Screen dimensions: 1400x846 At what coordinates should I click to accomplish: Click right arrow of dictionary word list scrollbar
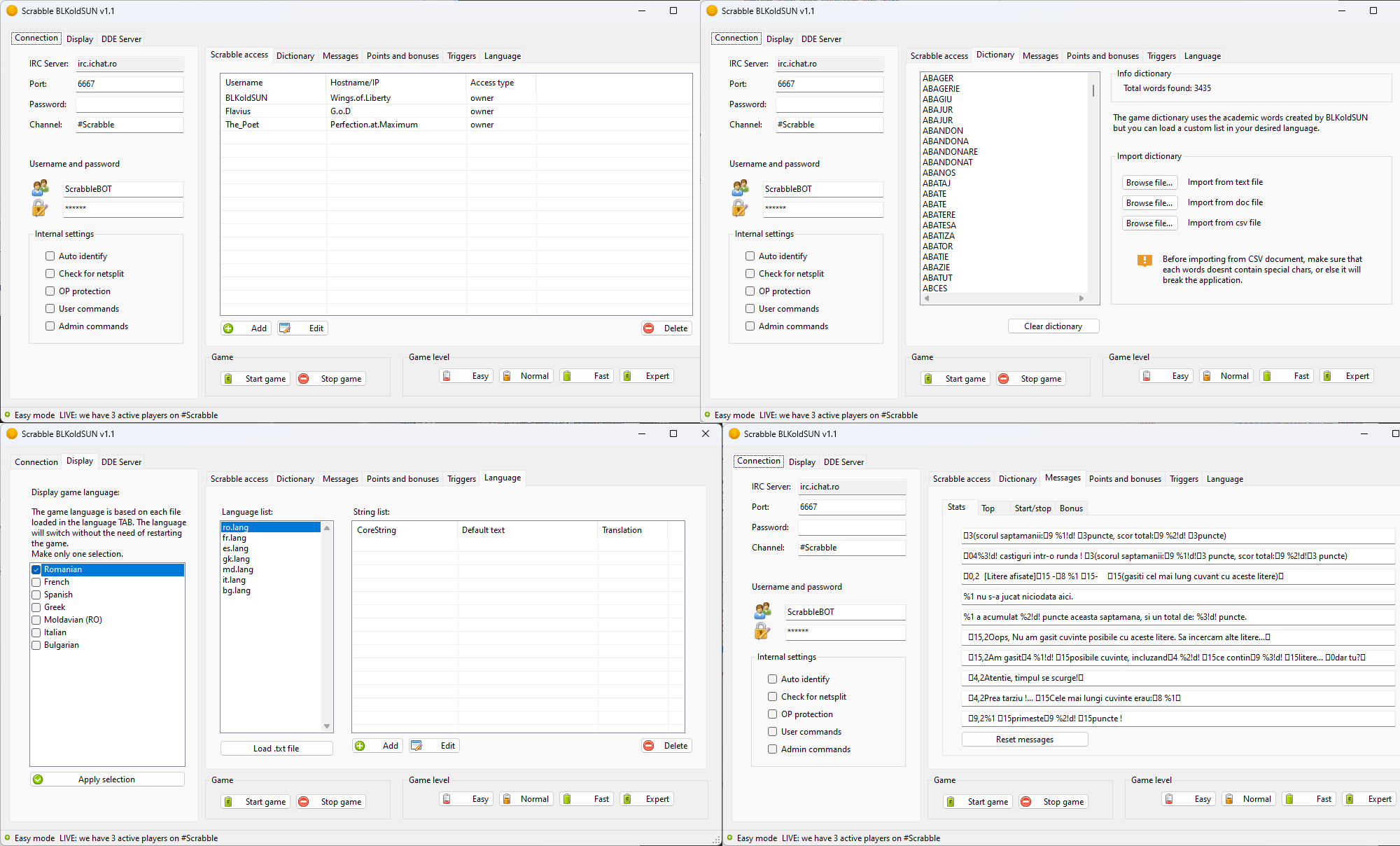point(1081,298)
